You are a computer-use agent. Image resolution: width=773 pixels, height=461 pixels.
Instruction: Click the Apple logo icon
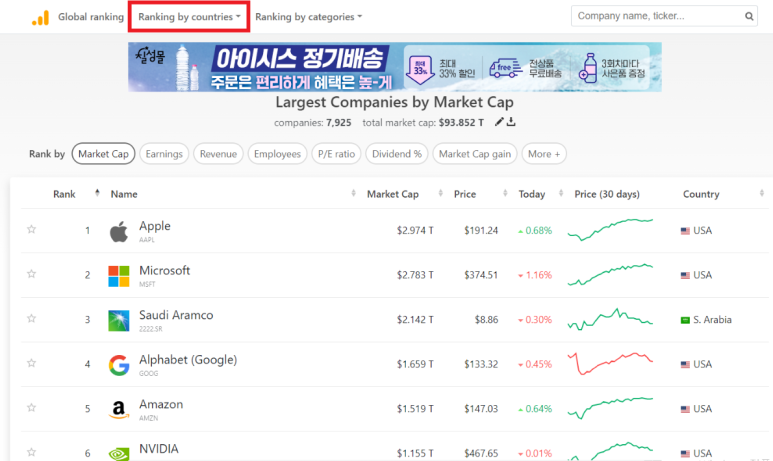pyautogui.click(x=119, y=231)
